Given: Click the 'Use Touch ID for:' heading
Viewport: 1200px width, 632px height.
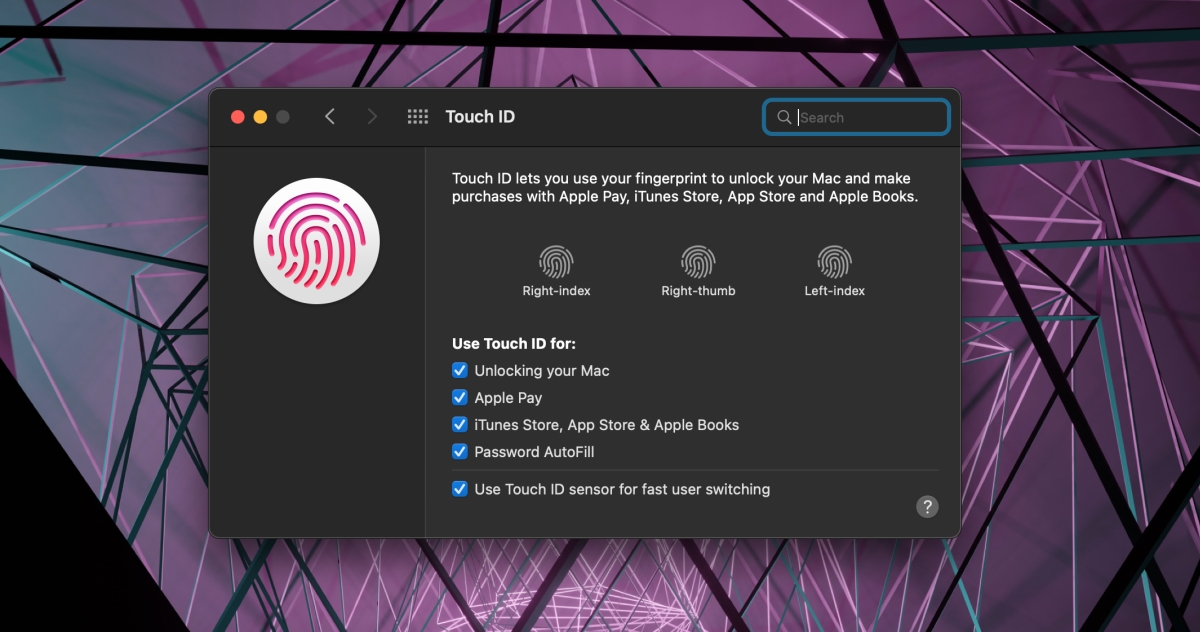Looking at the screenshot, I should click(514, 343).
